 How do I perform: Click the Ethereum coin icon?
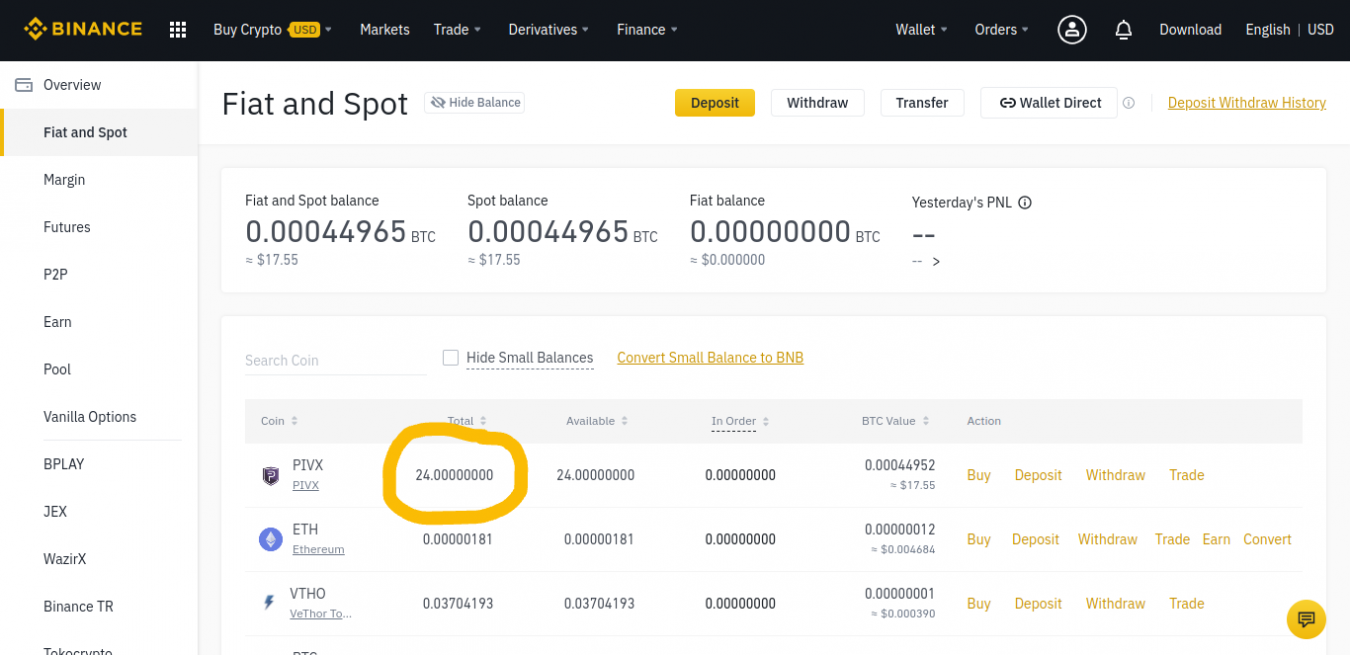coord(271,539)
